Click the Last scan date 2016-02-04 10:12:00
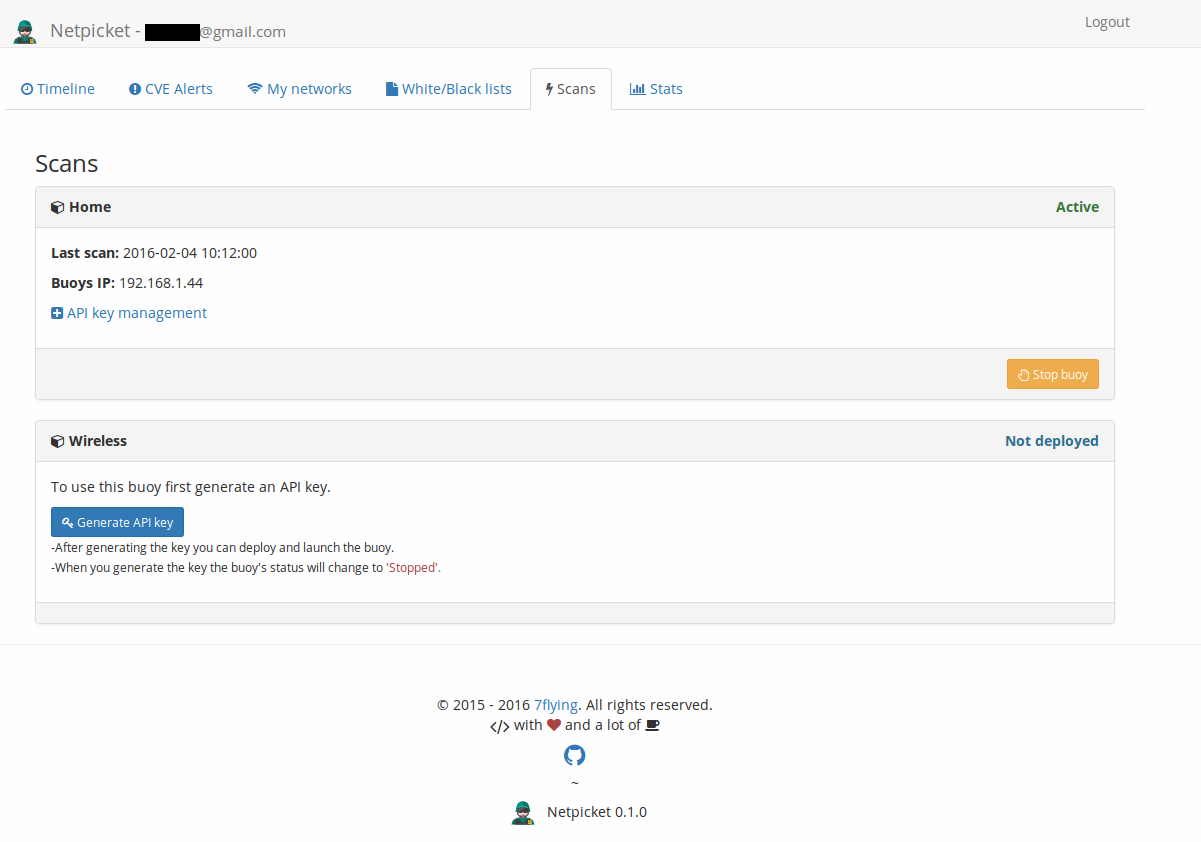This screenshot has height=842, width=1201. 190,253
